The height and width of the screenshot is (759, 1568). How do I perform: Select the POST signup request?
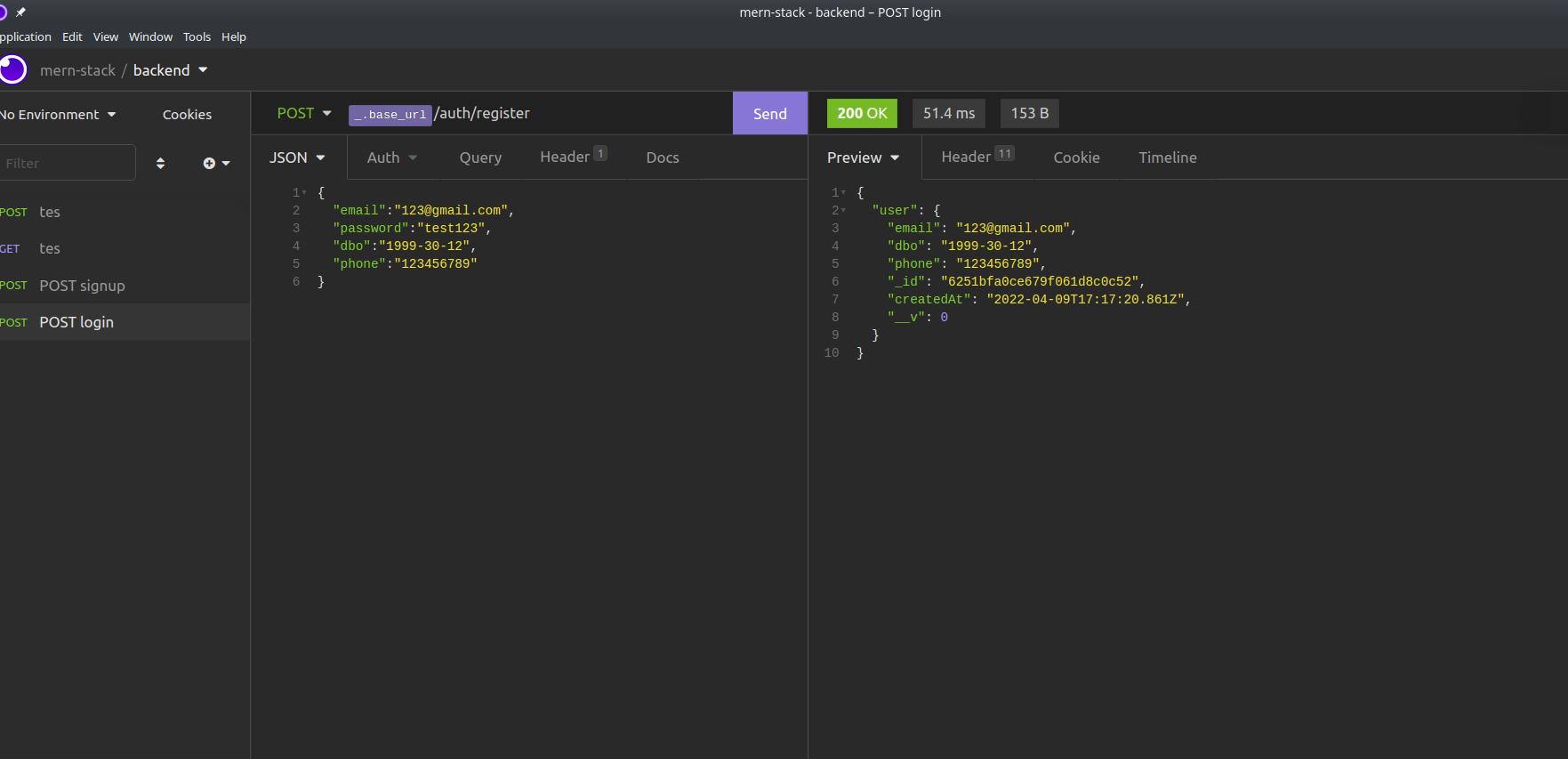coord(125,286)
